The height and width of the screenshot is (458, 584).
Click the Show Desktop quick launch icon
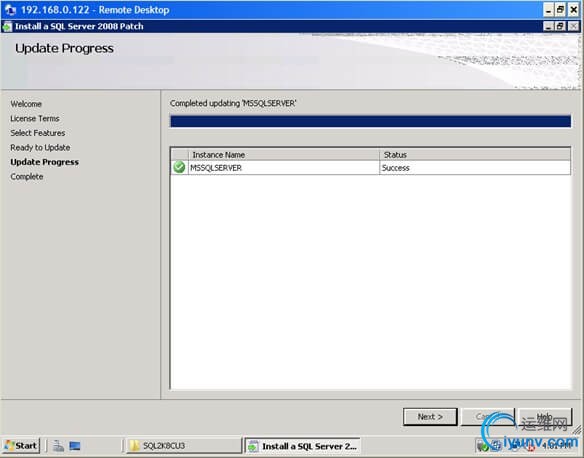pos(75,445)
